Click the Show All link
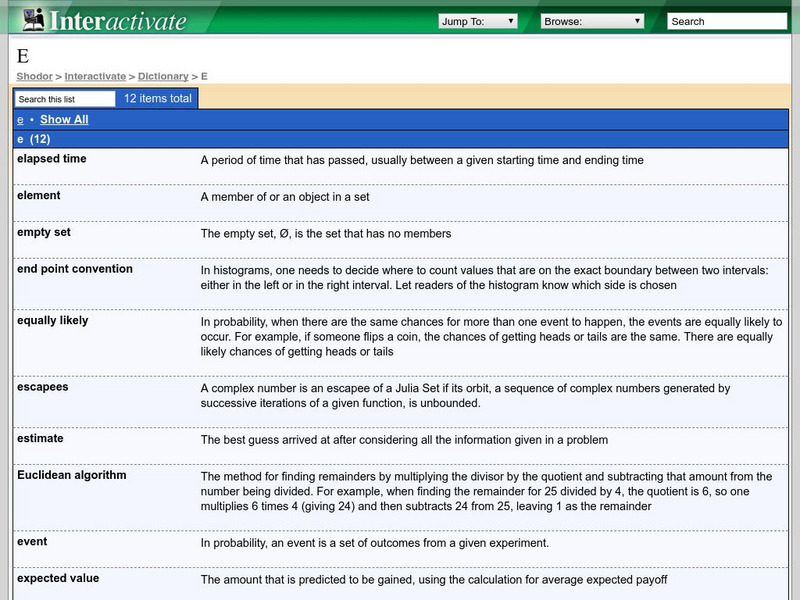 64,120
